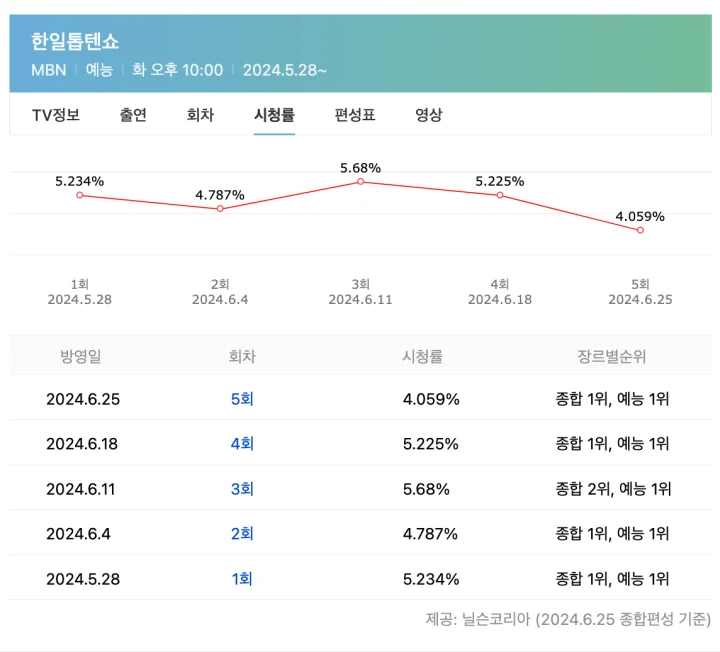This screenshot has height=652, width=720.
Task: Switch to the 출연 tab
Action: click(x=133, y=115)
